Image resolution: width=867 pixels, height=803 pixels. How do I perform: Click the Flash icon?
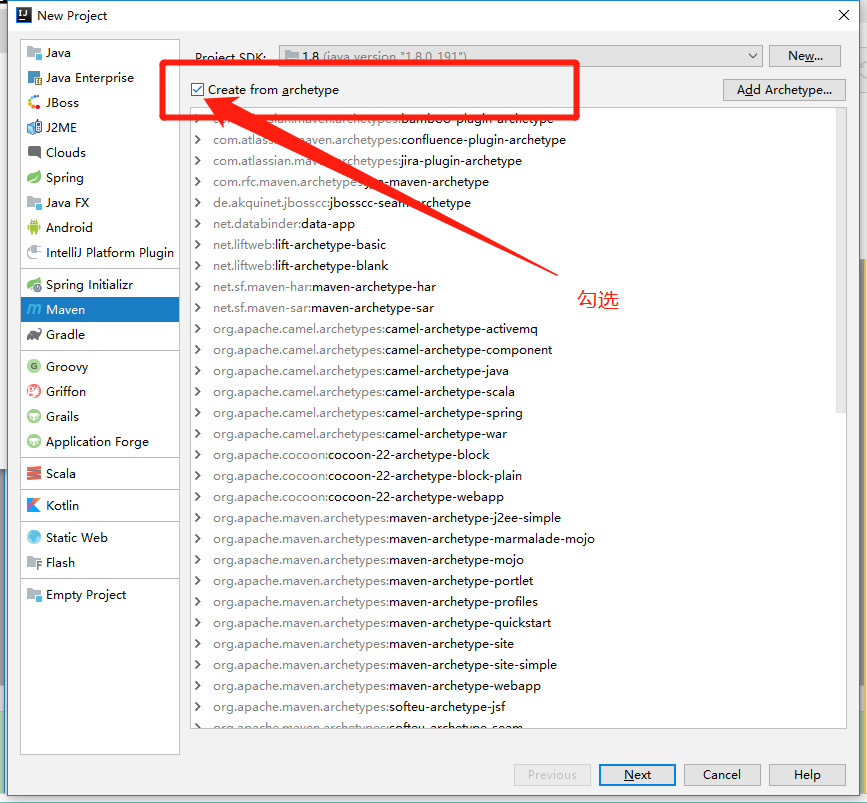click(x=34, y=563)
